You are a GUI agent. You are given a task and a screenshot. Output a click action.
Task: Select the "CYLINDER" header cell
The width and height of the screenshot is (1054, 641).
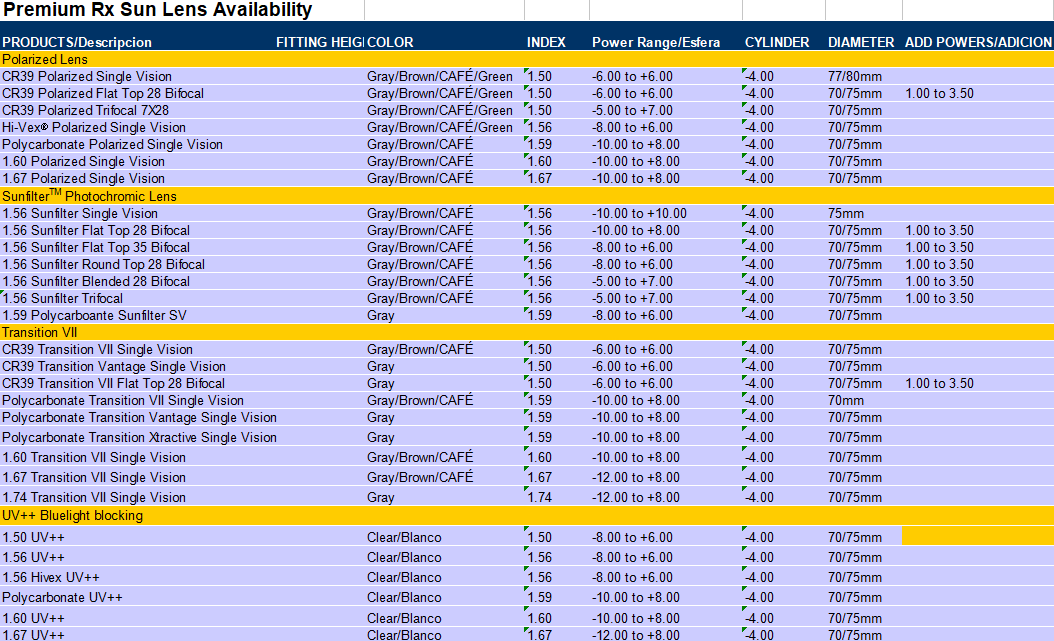point(777,42)
